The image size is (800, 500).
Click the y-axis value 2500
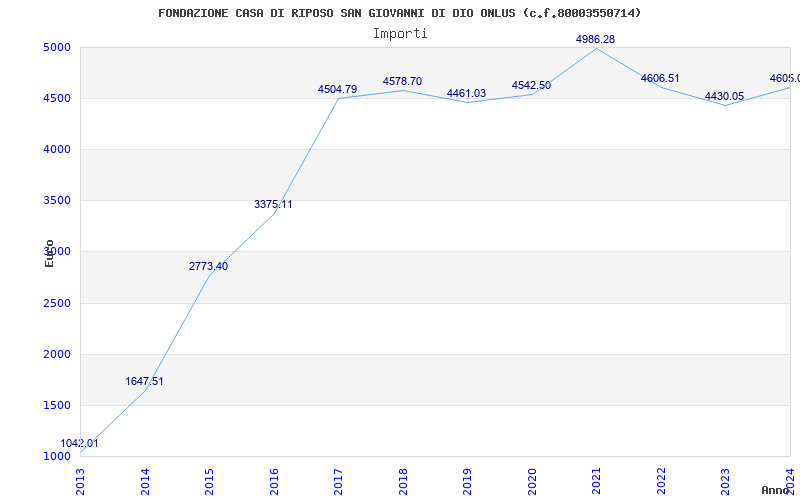point(57,304)
